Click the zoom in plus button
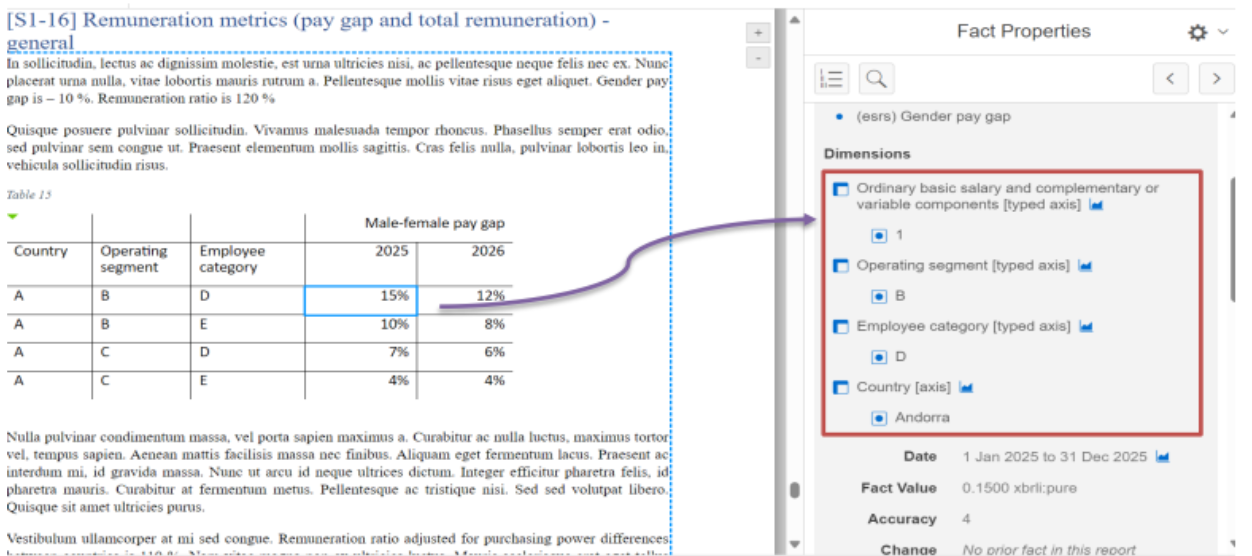The width and height of the screenshot is (1252, 556). [758, 33]
